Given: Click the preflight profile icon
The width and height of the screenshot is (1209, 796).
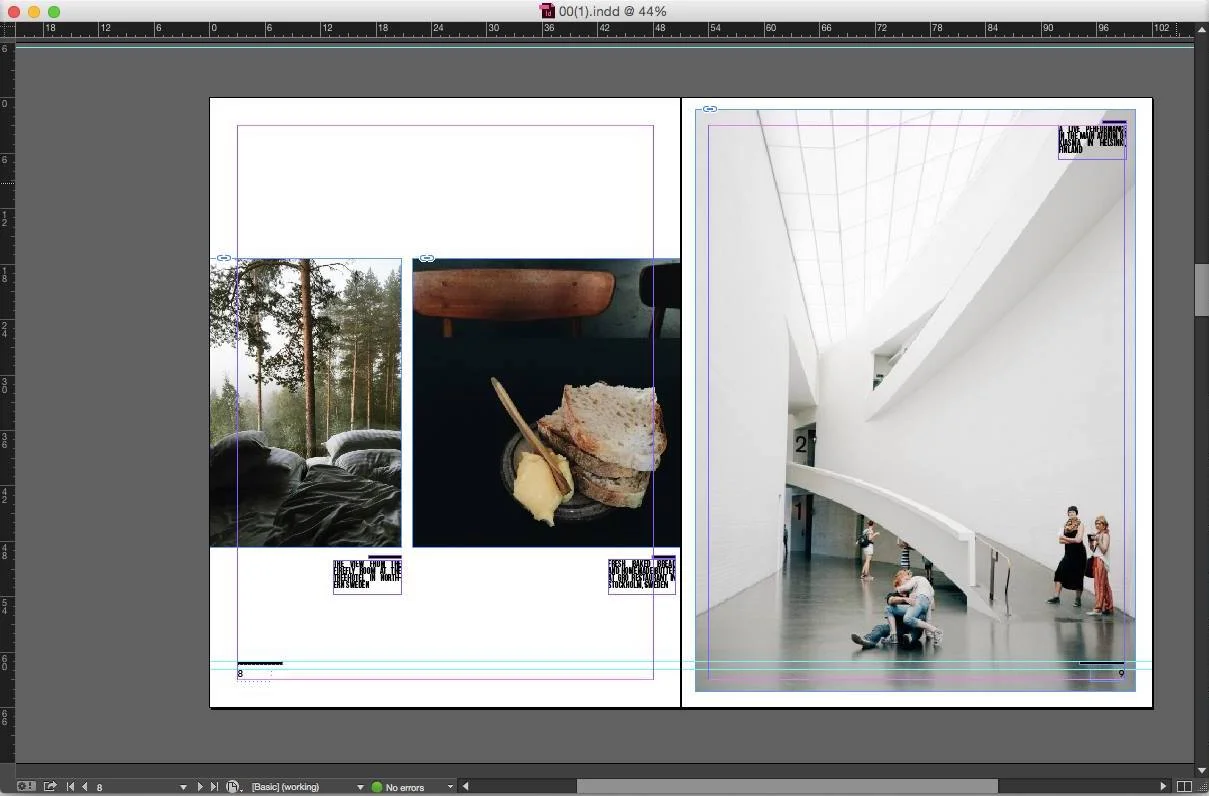Looking at the screenshot, I should click(x=233, y=787).
